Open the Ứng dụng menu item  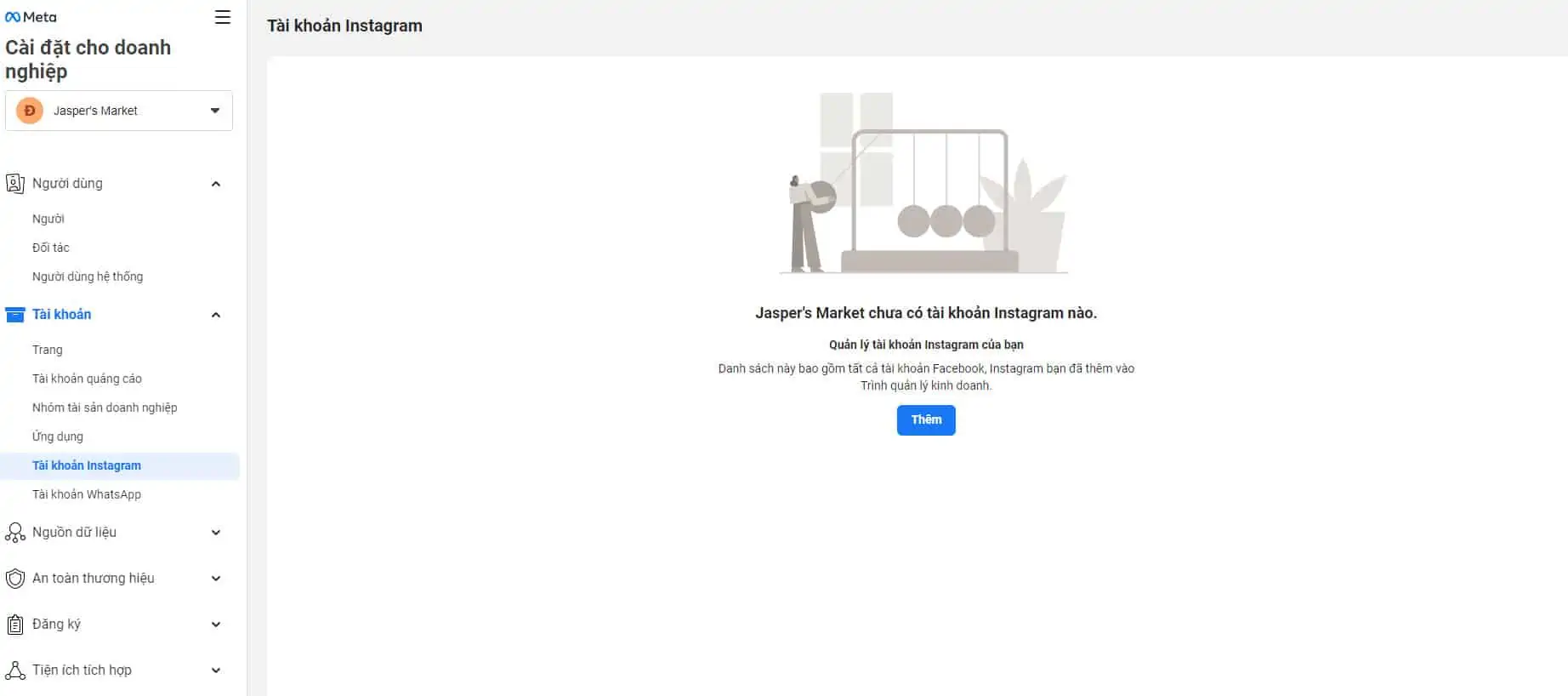coord(58,436)
